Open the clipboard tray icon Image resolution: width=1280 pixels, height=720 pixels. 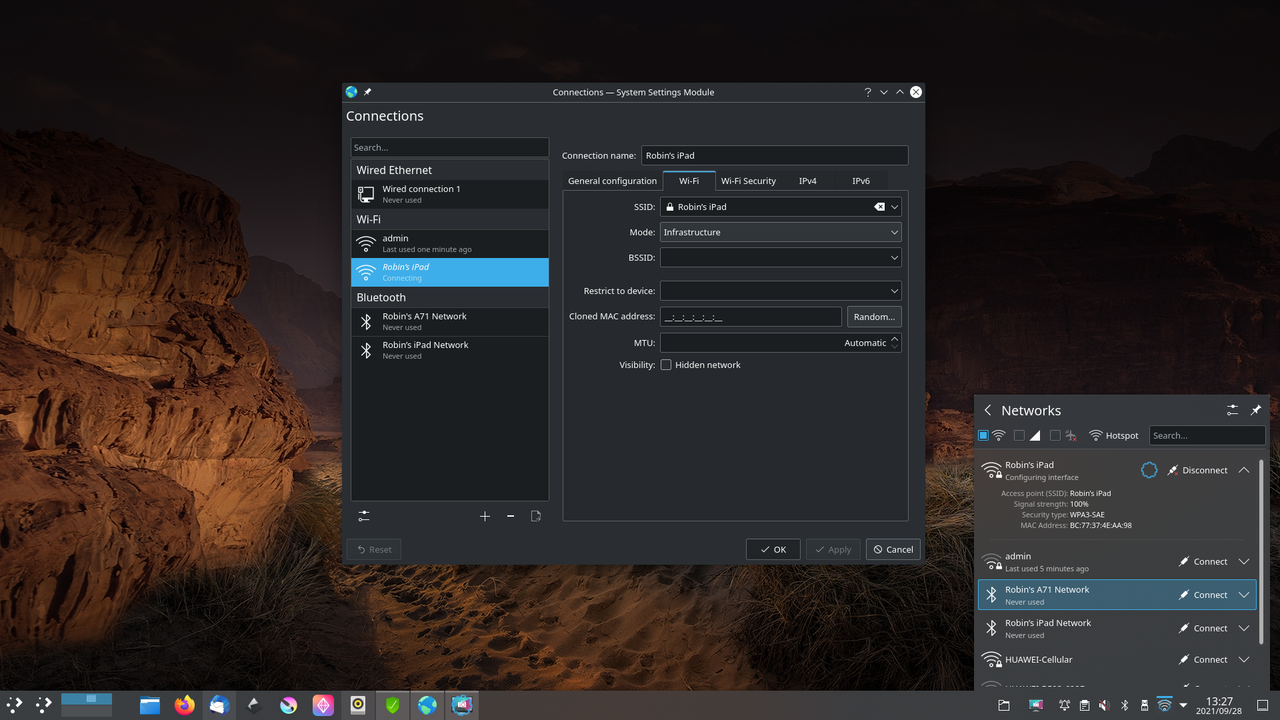(x=1084, y=705)
